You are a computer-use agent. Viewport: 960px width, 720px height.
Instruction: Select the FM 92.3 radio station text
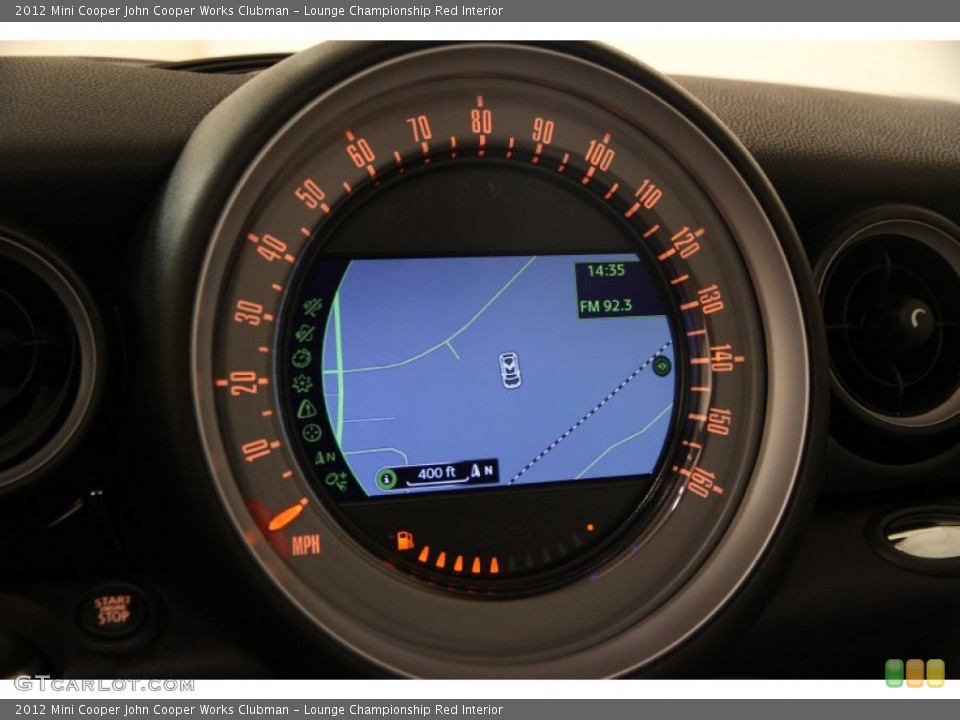[606, 306]
